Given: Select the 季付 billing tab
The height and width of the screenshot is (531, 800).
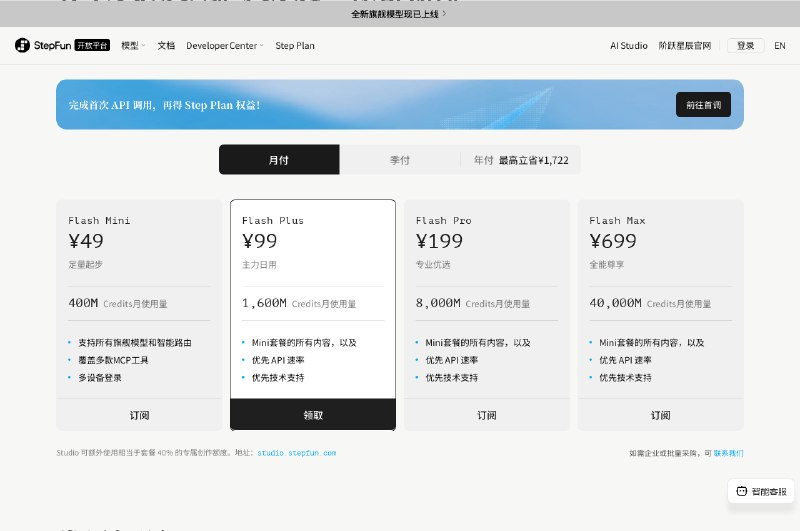Looking at the screenshot, I should pyautogui.click(x=400, y=160).
